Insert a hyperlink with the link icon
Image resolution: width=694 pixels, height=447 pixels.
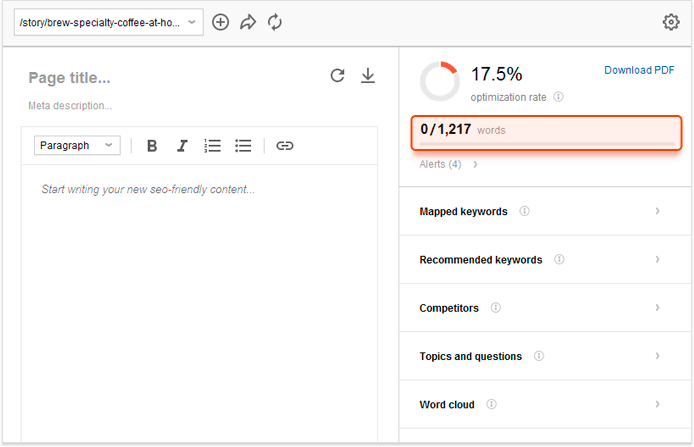pyautogui.click(x=285, y=146)
